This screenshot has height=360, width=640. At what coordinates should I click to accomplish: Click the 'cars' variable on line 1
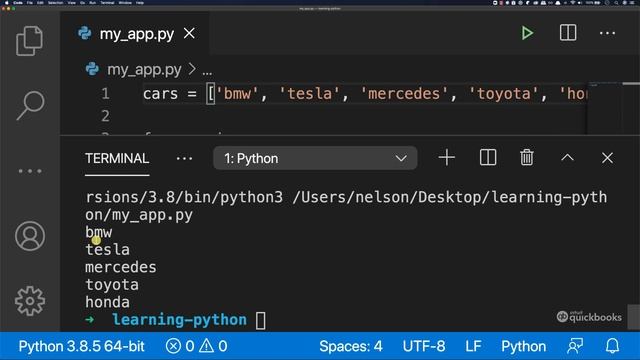tap(160, 94)
